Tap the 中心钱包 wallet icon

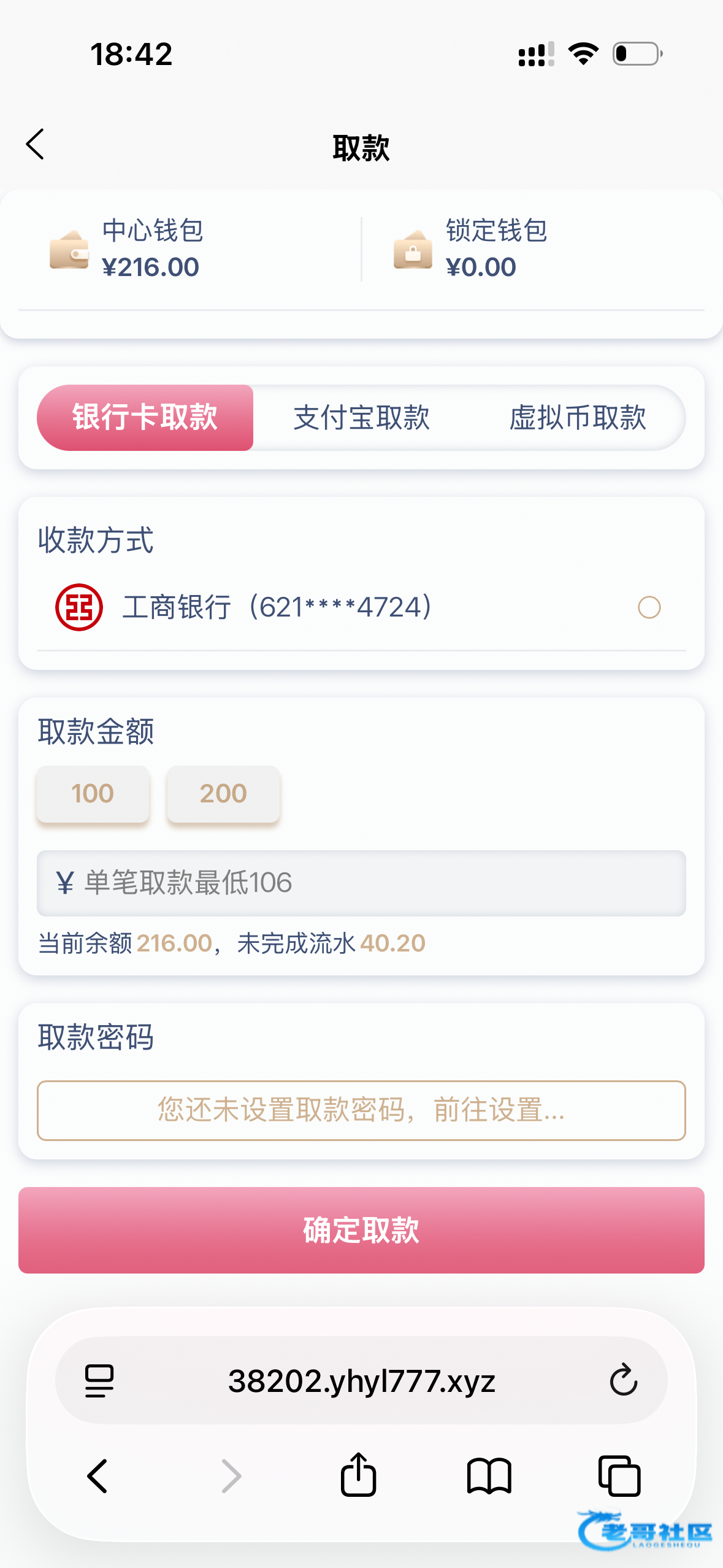click(x=69, y=250)
